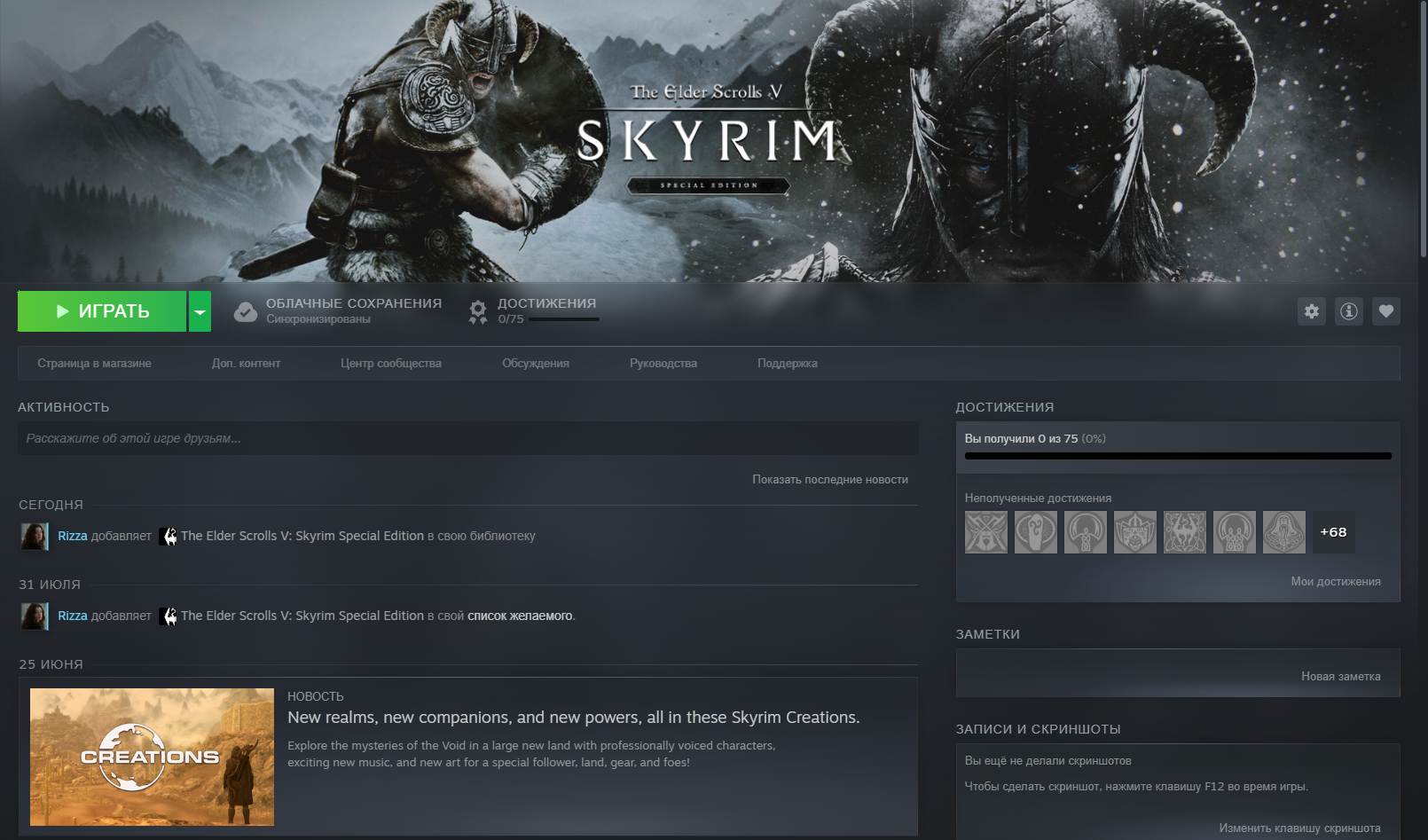
Task: Focus the Расскажите об этой игре друзьям field
Action: 468,438
